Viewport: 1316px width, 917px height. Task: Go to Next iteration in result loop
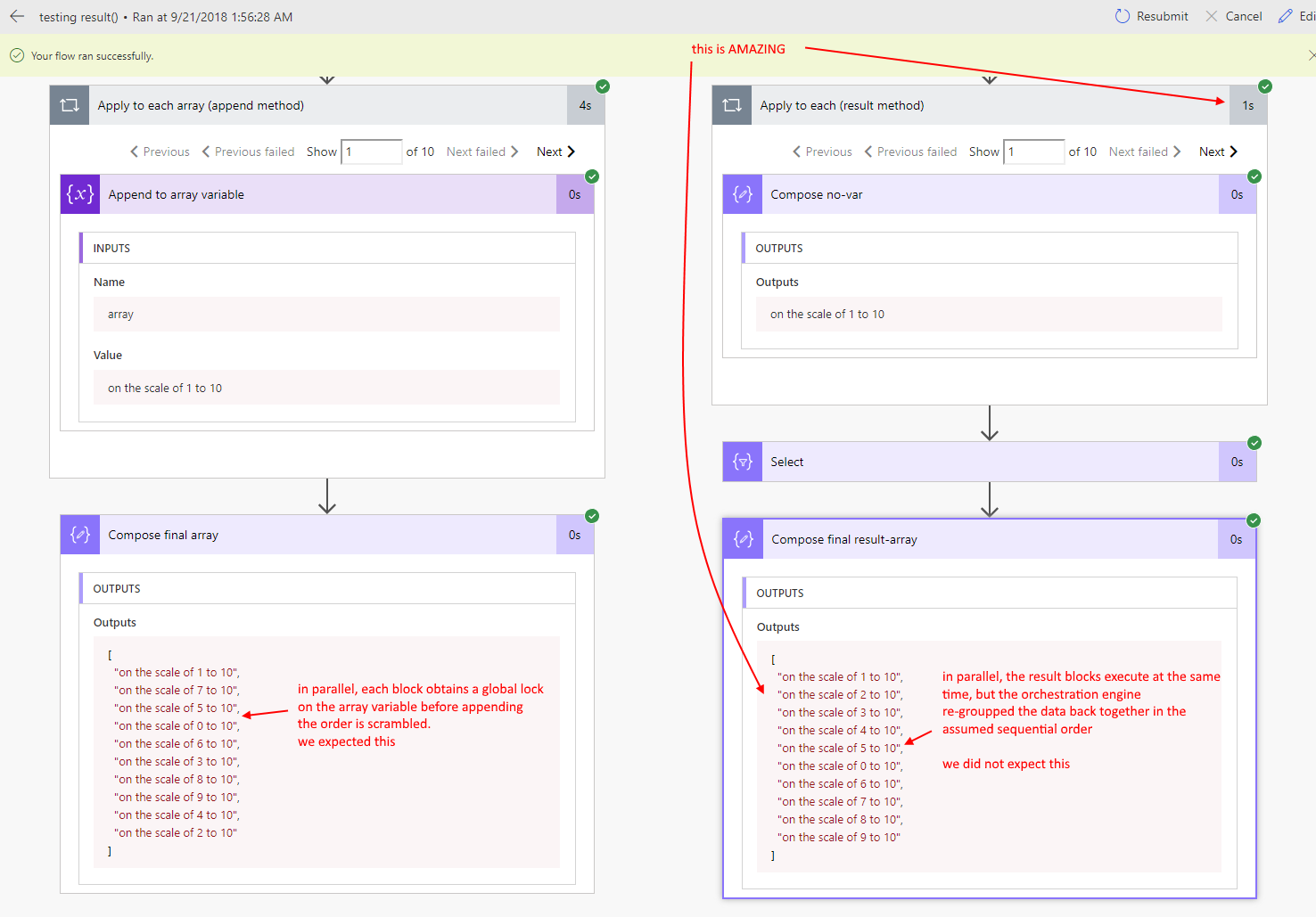[1219, 151]
